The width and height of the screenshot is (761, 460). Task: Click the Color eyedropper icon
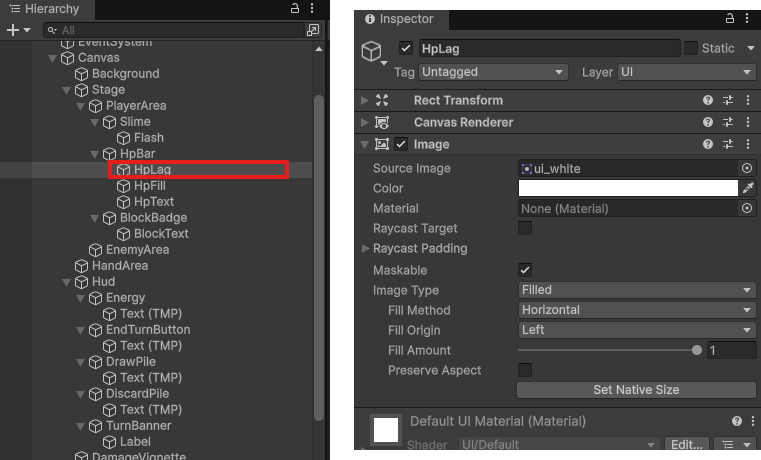point(748,188)
